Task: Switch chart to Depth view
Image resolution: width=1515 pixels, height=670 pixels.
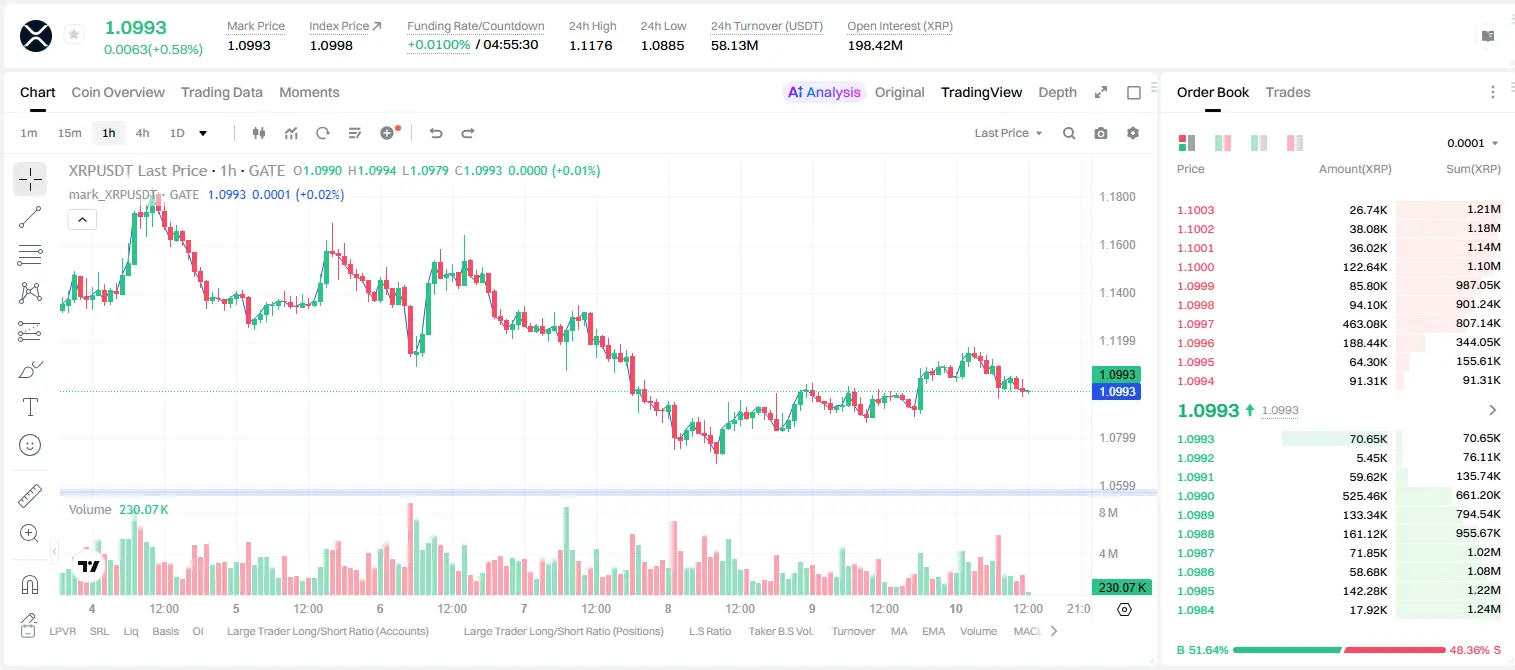Action: point(1057,92)
